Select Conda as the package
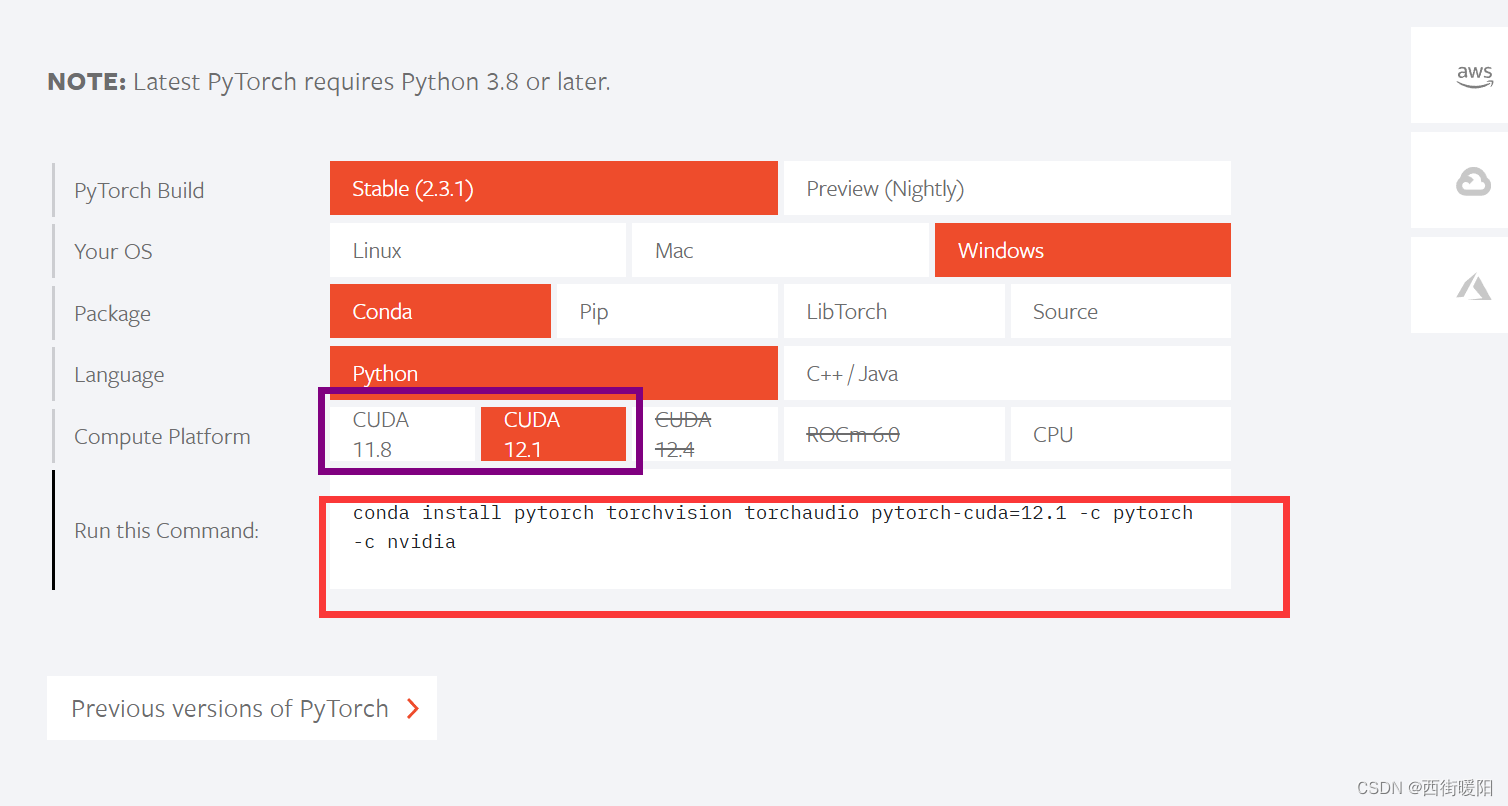 (440, 311)
